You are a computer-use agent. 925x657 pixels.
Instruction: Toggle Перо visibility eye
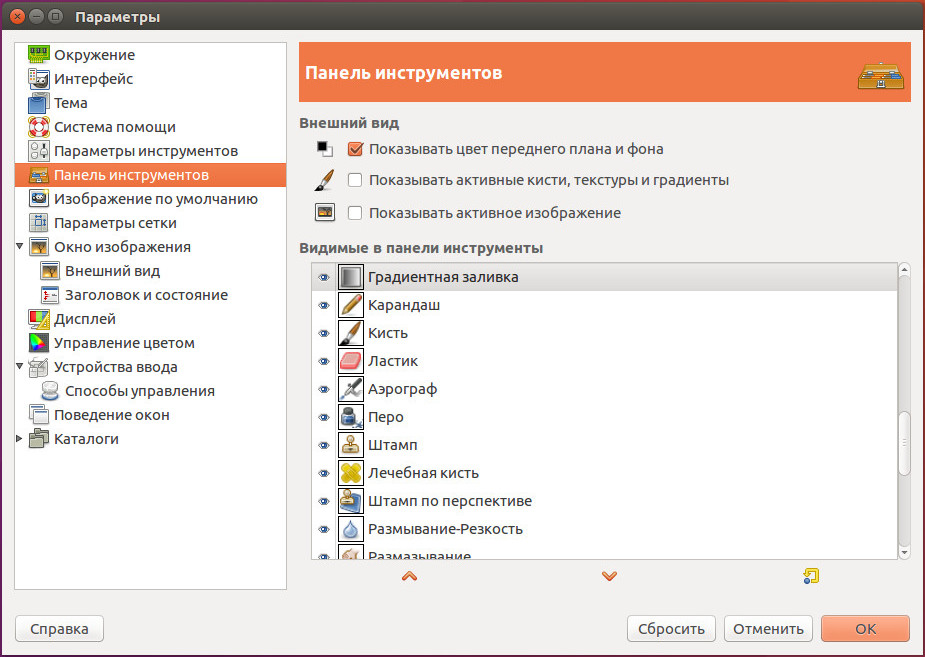point(324,418)
